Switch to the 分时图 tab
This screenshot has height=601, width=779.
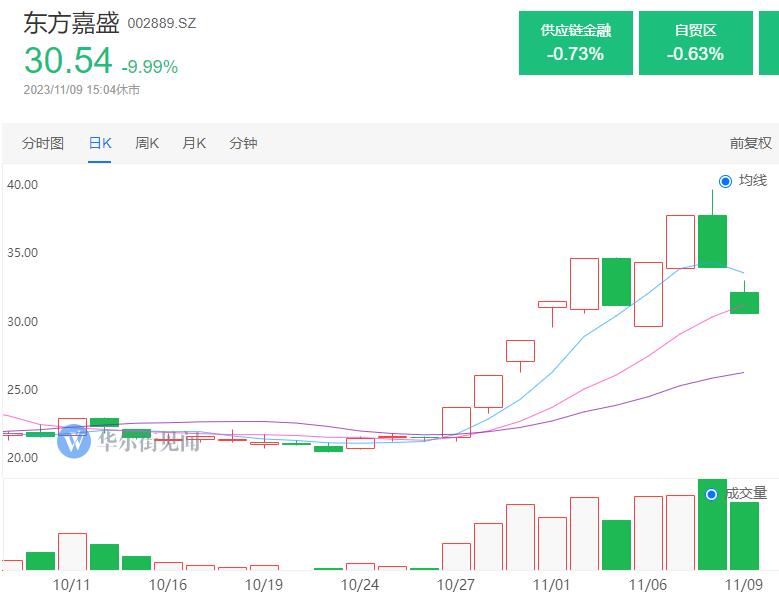(43, 144)
